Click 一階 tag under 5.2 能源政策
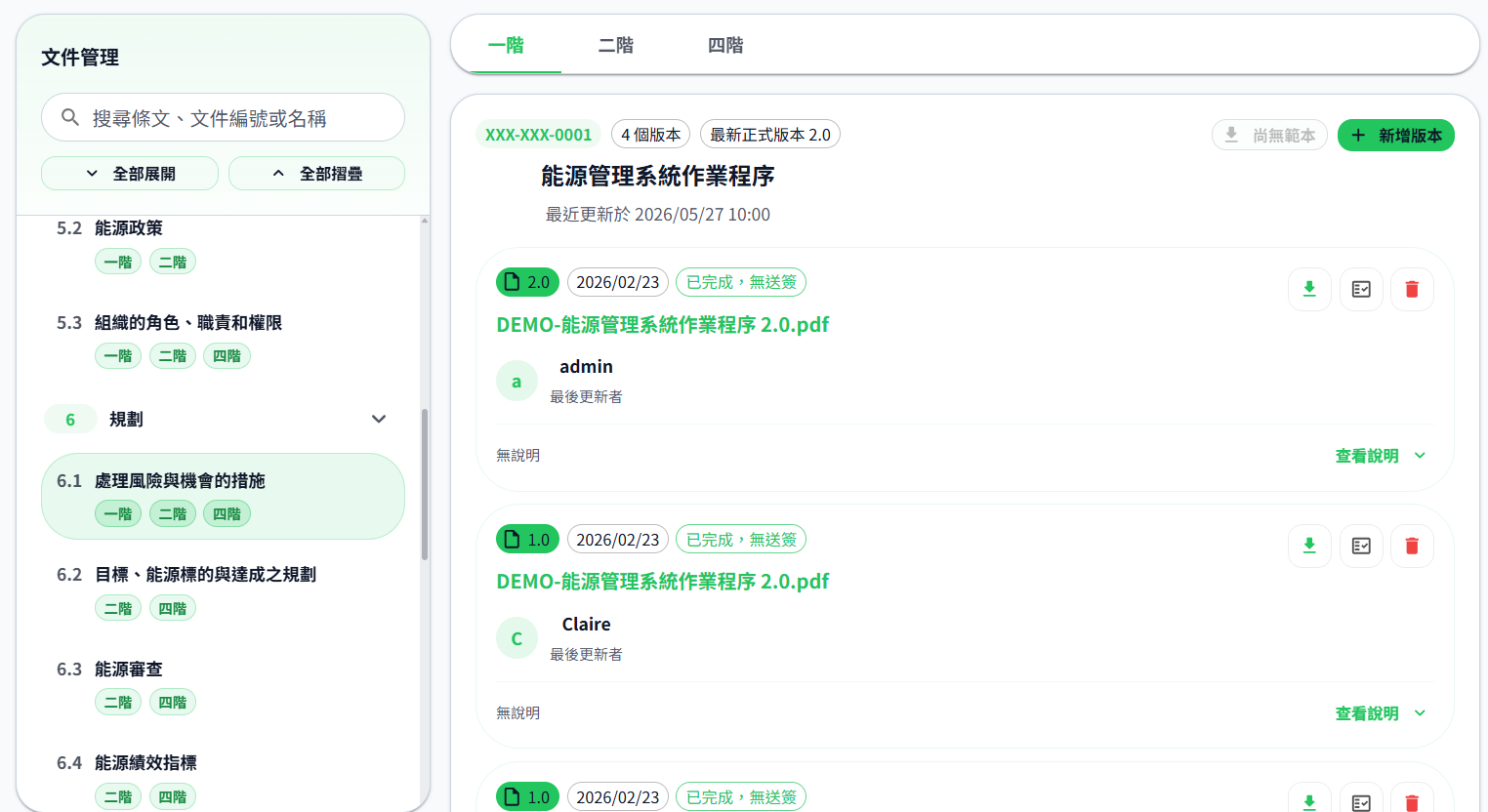 pos(118,262)
